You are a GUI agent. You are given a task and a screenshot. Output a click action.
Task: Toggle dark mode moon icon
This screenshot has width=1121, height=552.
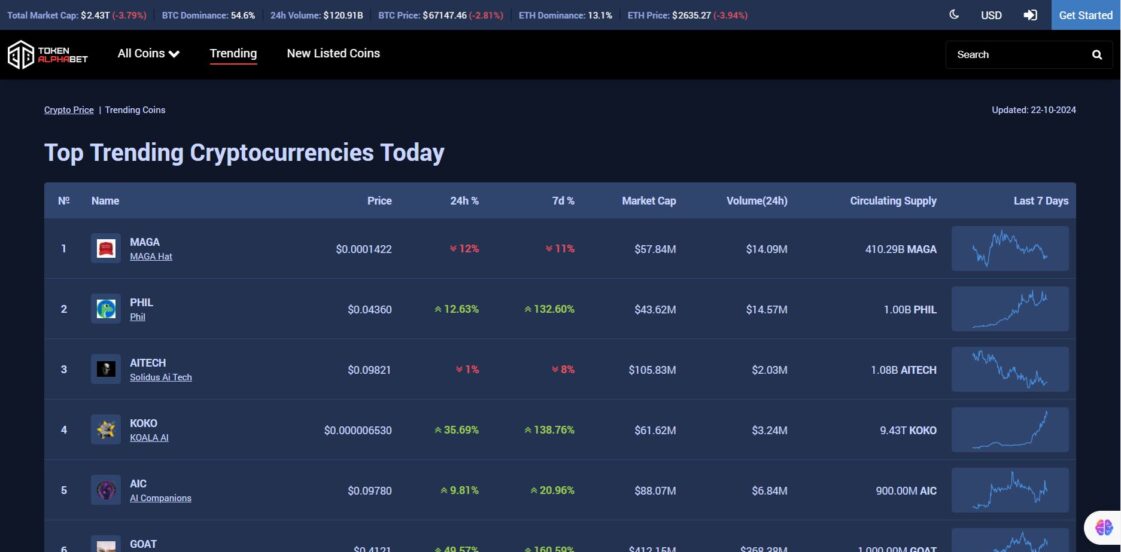[954, 15]
